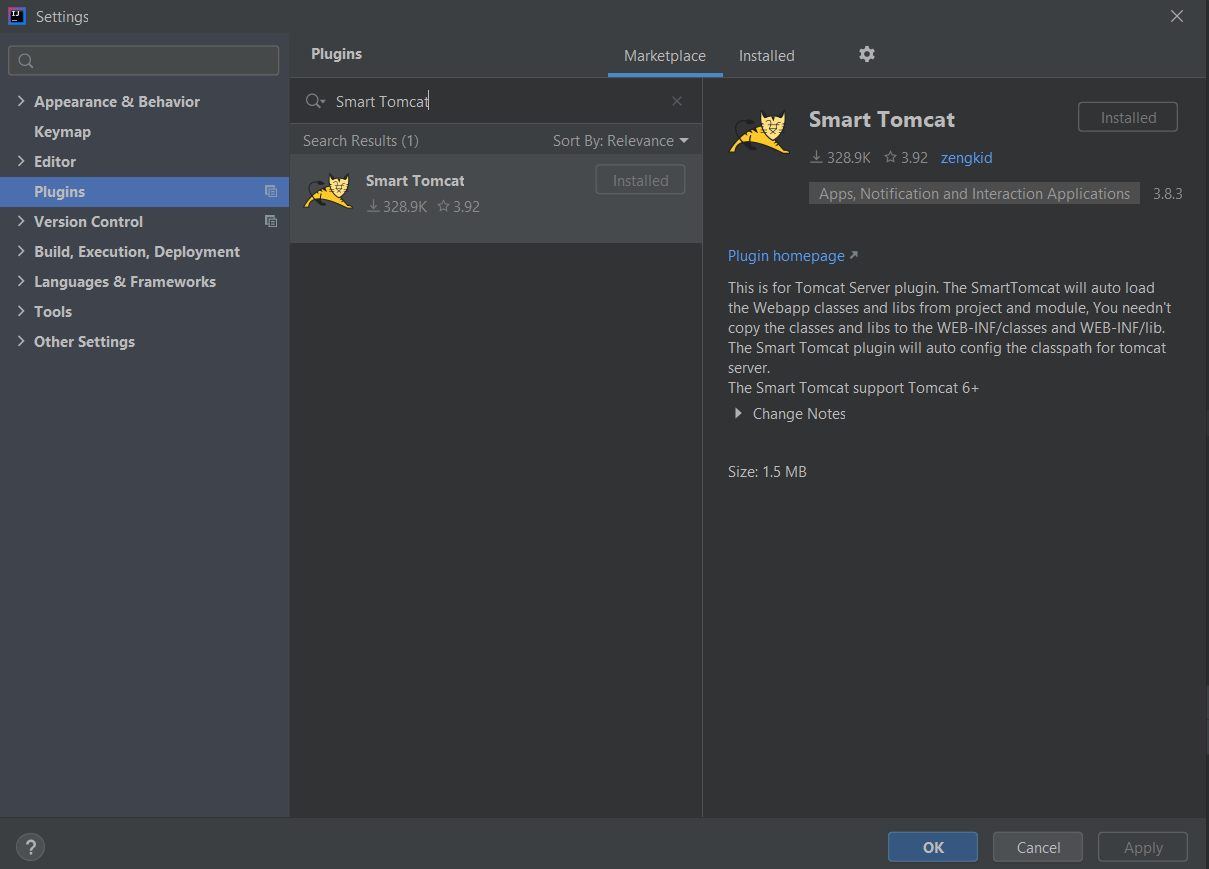Switch to the Installed tab
1209x869 pixels.
[767, 56]
